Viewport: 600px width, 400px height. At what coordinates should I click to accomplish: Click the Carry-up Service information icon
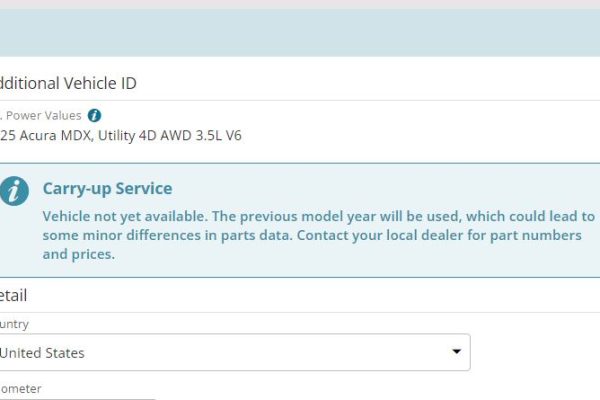coord(13,190)
